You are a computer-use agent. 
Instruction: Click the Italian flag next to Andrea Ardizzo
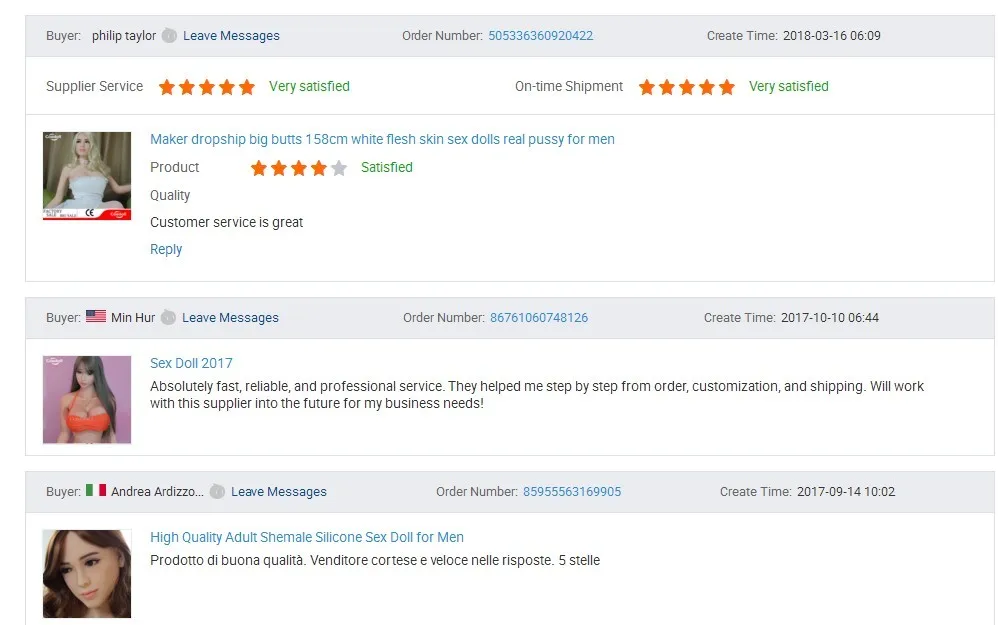pos(96,491)
